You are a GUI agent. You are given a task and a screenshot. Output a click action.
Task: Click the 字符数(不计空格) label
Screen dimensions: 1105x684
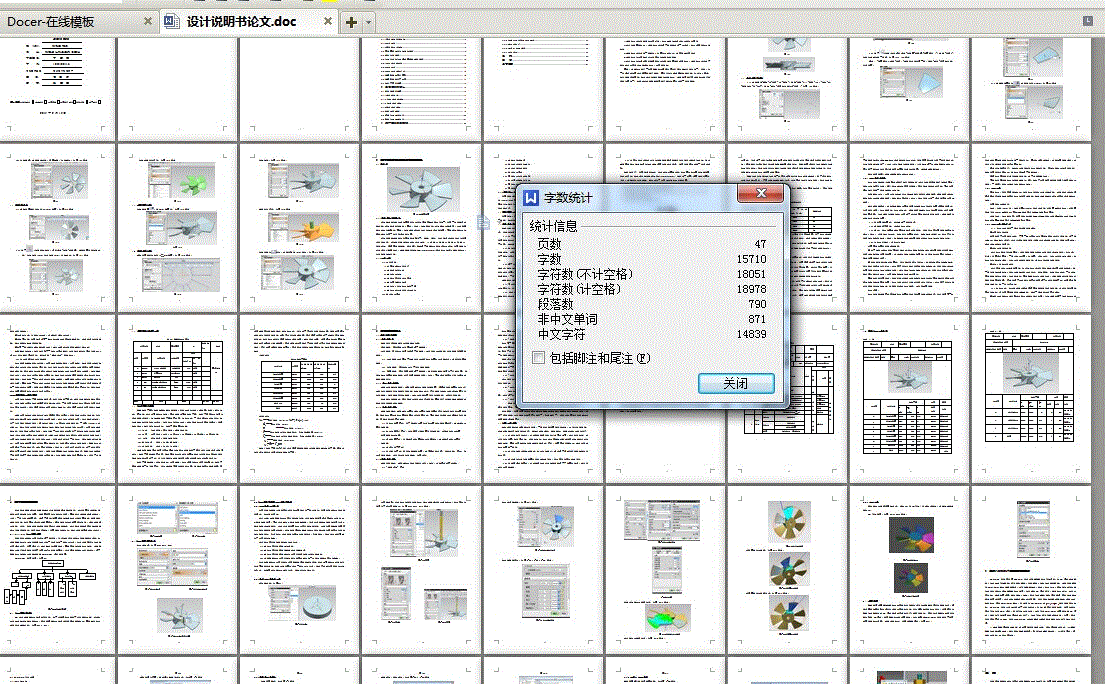coord(585,274)
